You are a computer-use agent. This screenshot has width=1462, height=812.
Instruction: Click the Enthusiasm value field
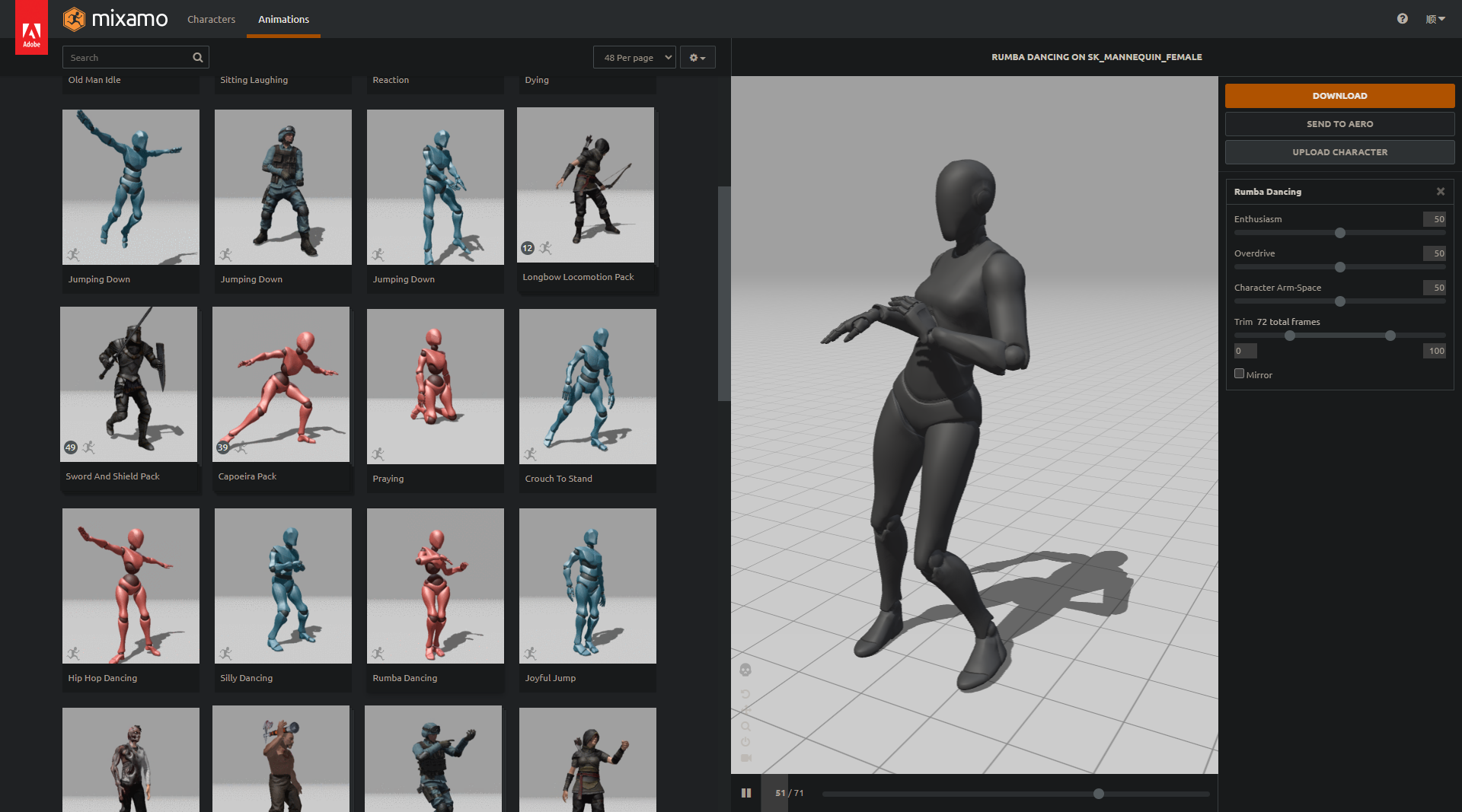(1435, 219)
